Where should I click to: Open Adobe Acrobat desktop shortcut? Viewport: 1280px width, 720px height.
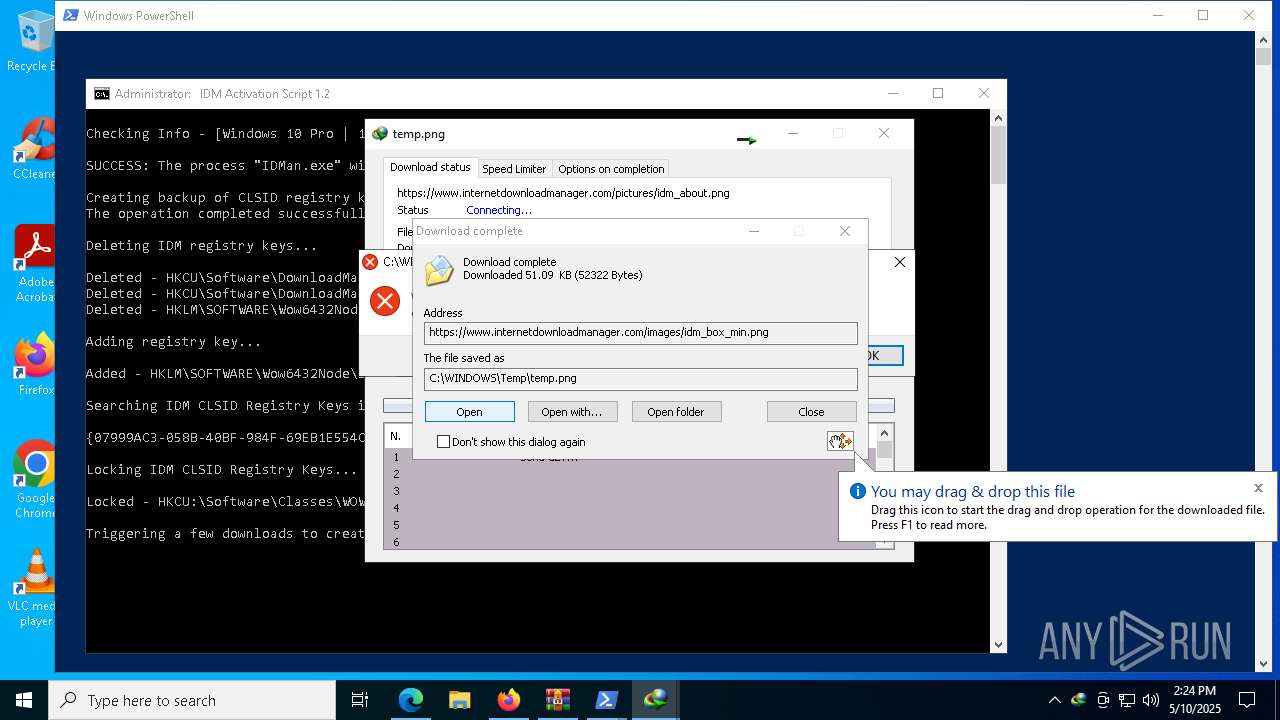(35, 263)
